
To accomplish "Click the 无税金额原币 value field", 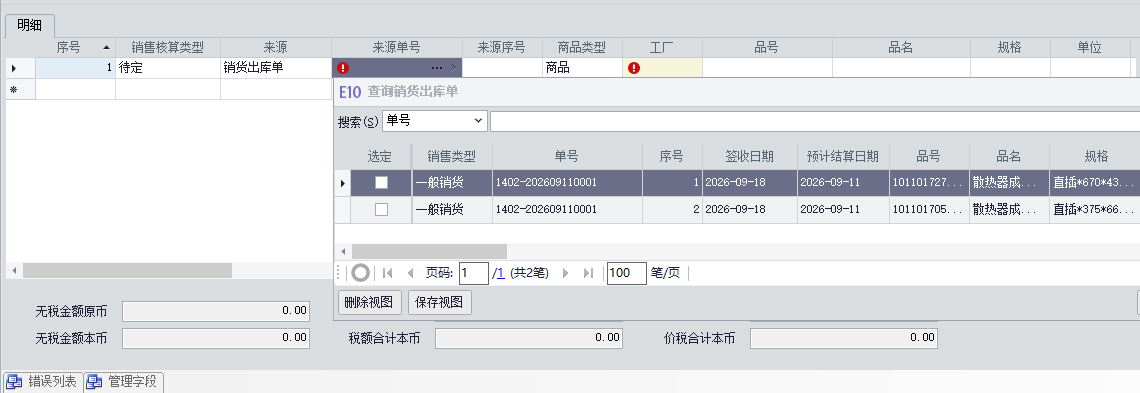I will (216, 311).
